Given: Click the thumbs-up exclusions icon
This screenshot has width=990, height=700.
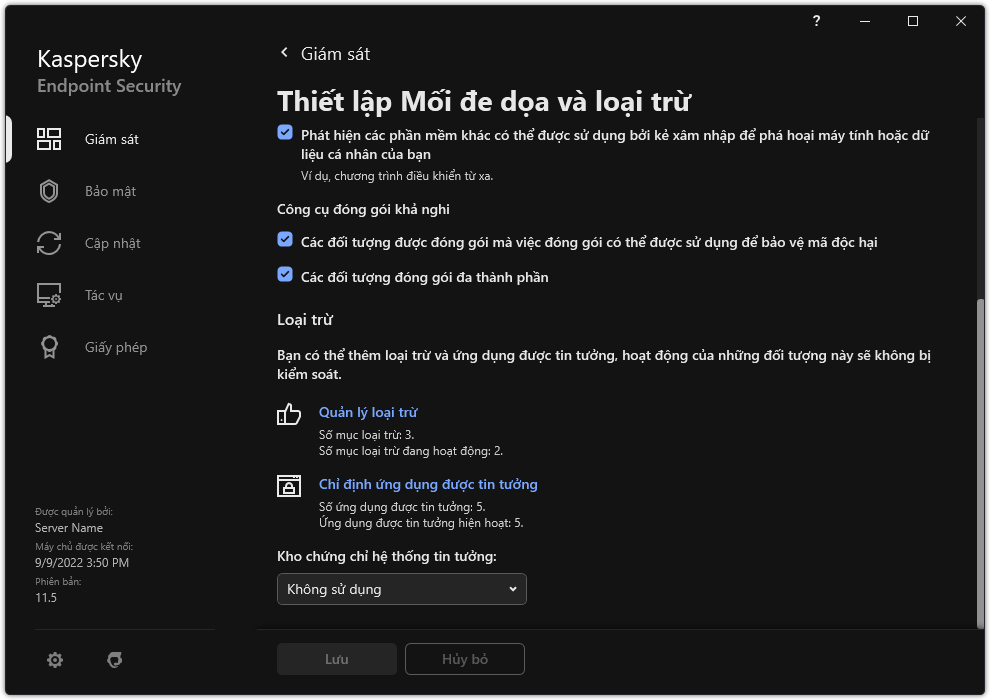Looking at the screenshot, I should [x=289, y=415].
